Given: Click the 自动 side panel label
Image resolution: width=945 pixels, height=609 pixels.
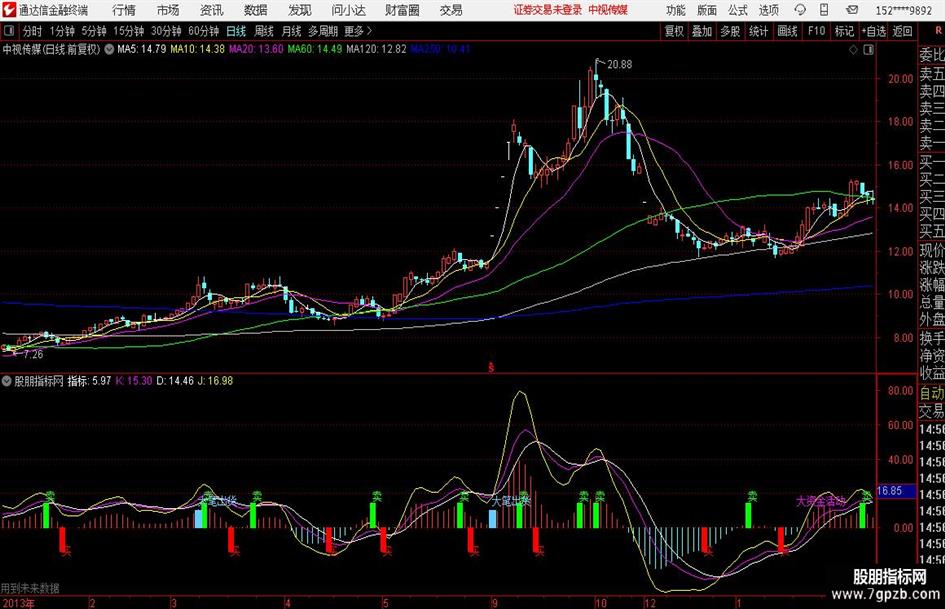Looking at the screenshot, I should pos(932,393).
